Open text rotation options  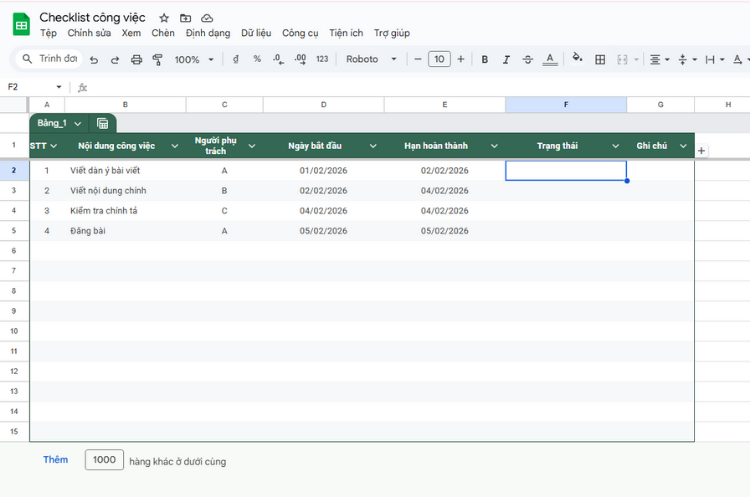(740, 59)
